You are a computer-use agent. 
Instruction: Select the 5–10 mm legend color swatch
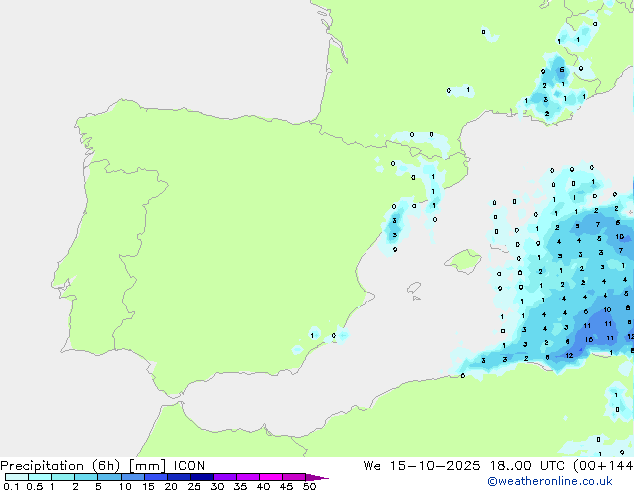[109, 477]
